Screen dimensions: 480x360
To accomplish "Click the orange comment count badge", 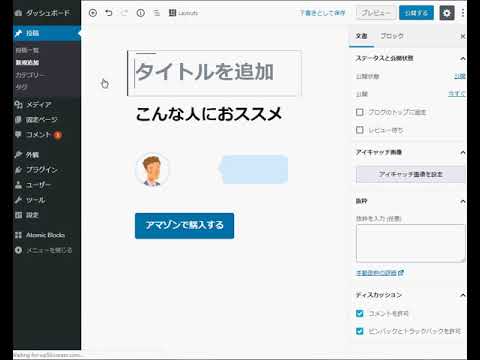I will point(58,135).
